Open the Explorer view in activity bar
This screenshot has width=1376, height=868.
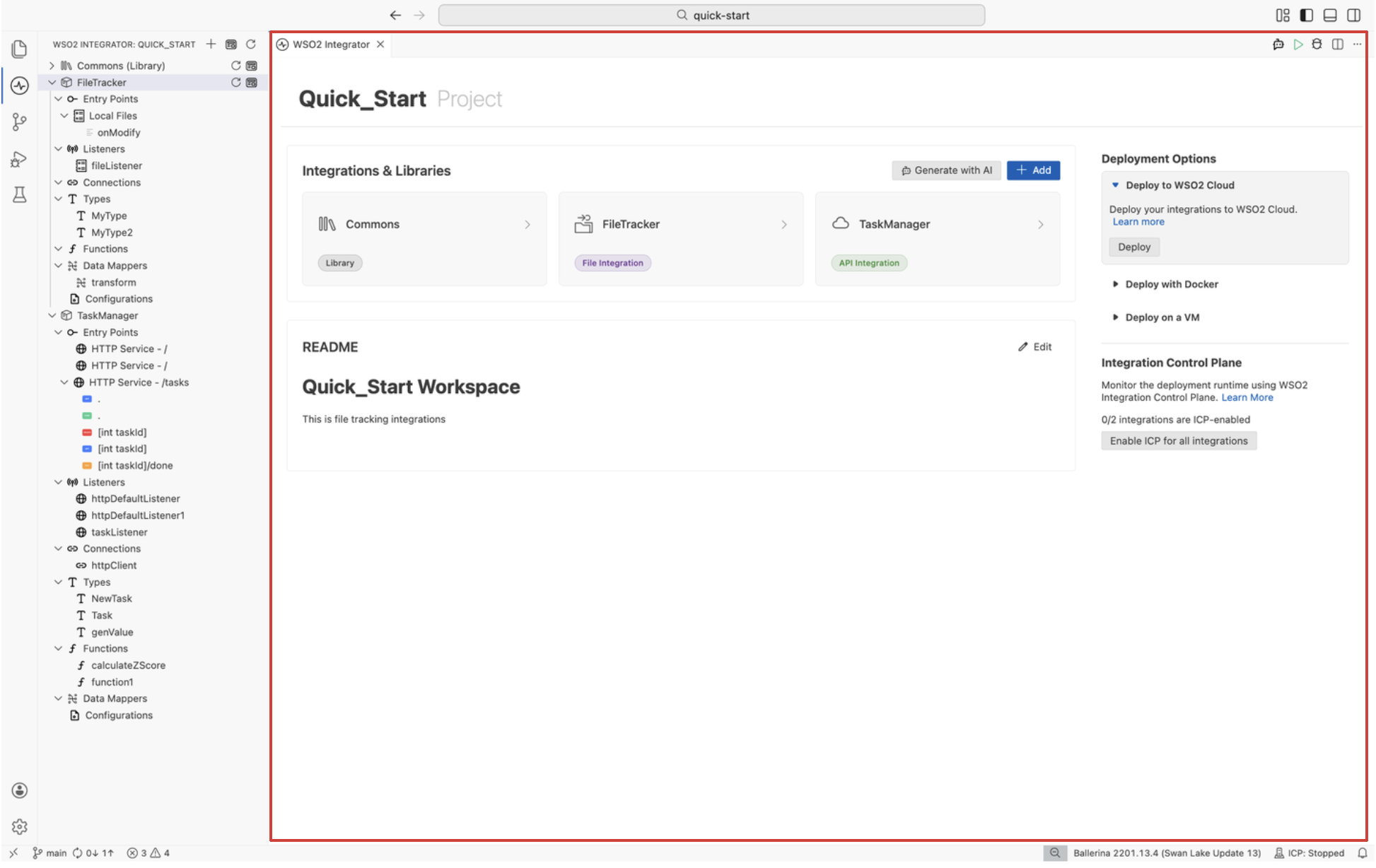(20, 48)
